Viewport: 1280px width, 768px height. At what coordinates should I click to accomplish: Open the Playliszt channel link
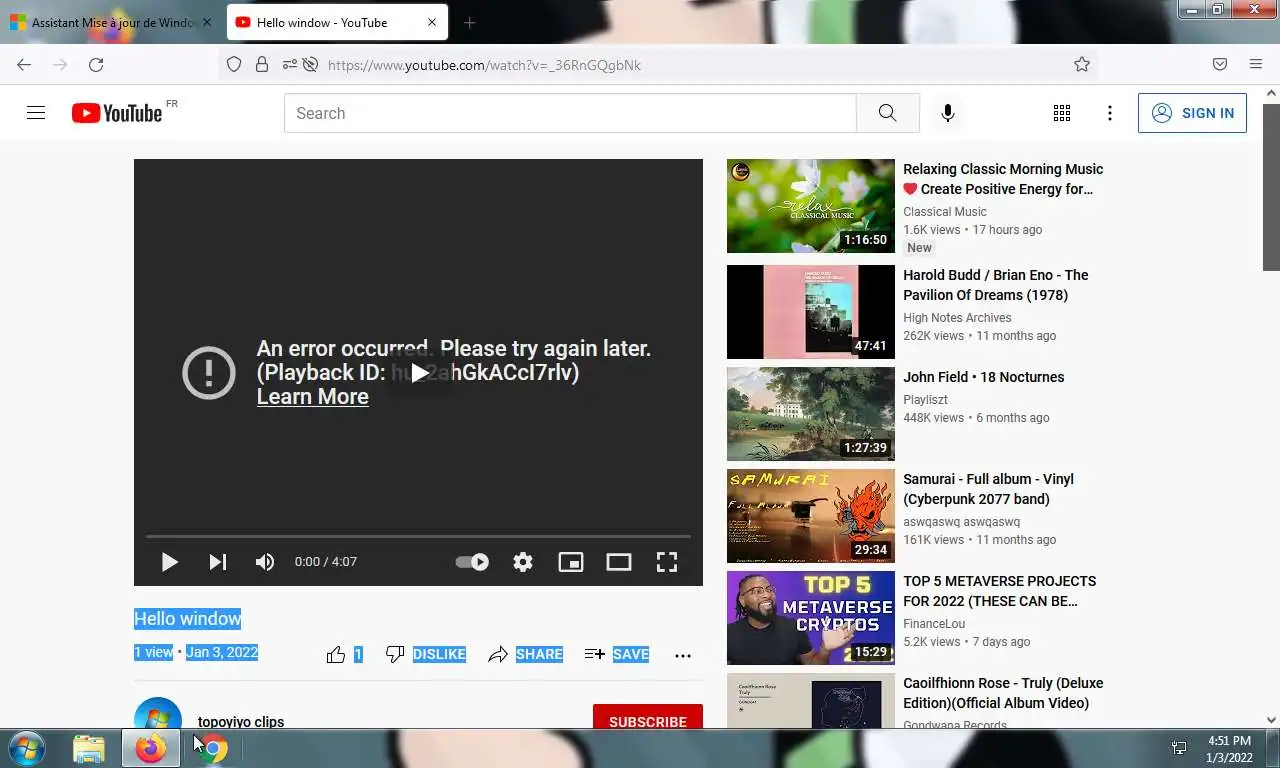click(925, 400)
